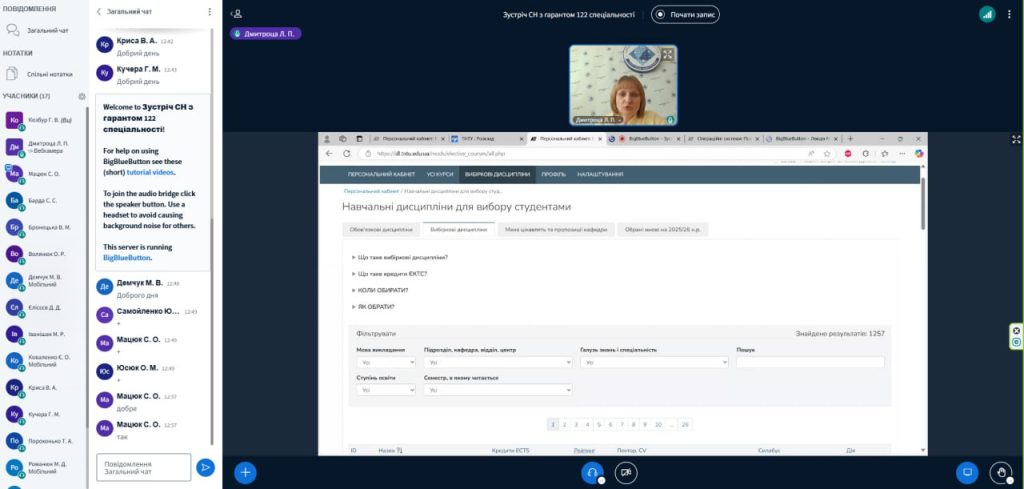Open the participants settings gear
1024x489 pixels.
(x=82, y=96)
